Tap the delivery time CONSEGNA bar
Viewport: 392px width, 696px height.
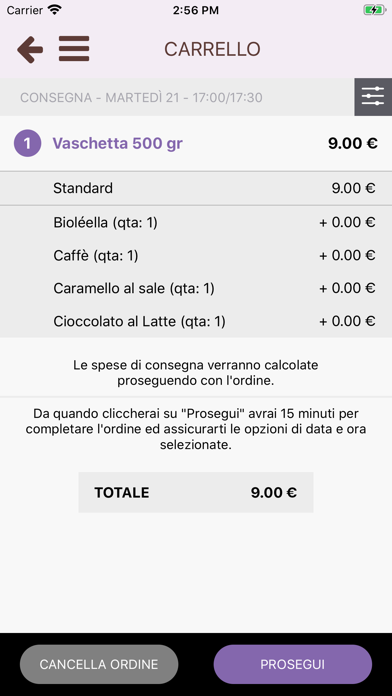177,97
